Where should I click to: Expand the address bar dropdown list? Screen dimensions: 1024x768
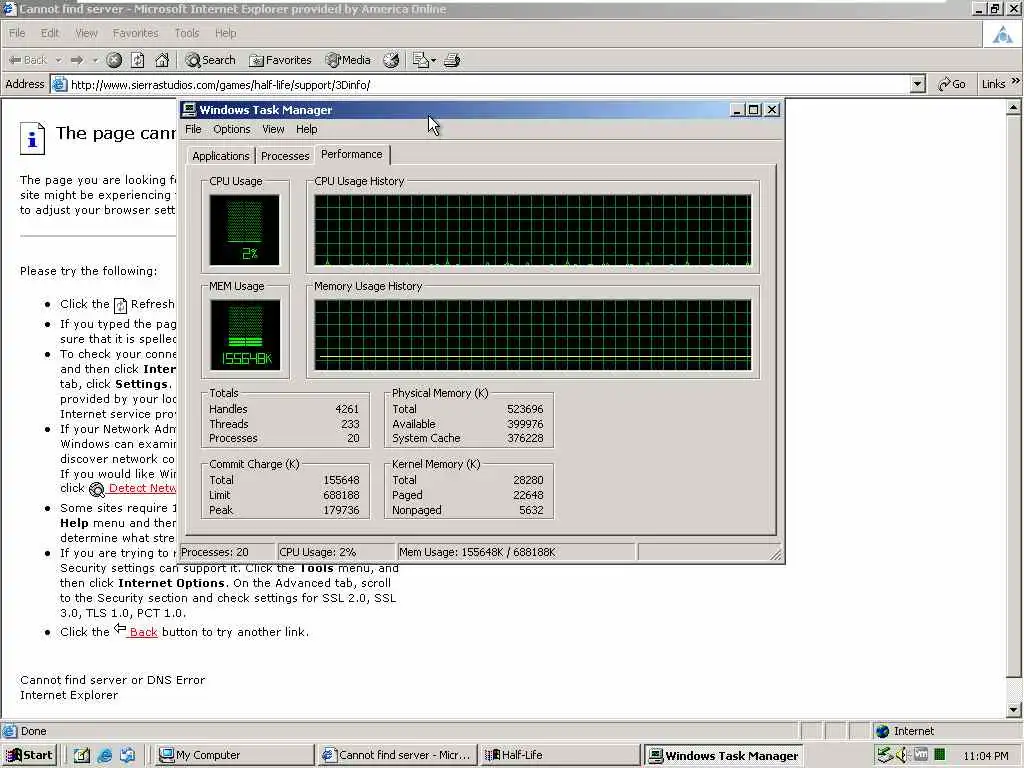pos(918,84)
